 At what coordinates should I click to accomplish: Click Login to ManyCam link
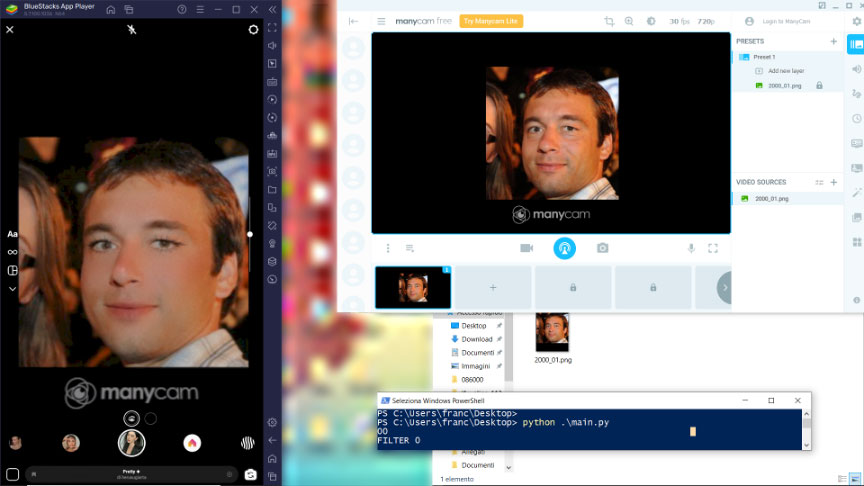[x=786, y=21]
